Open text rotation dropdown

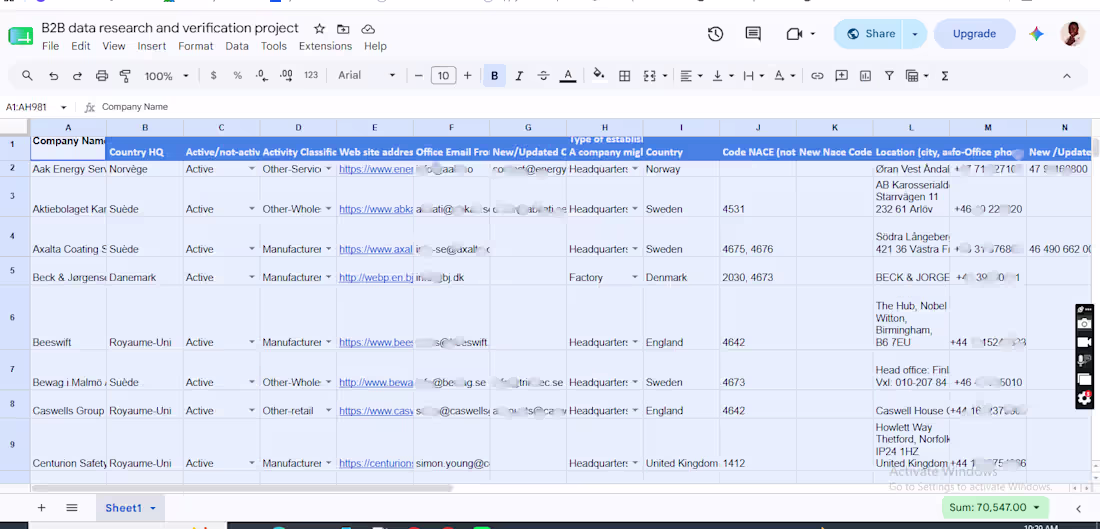(x=784, y=76)
